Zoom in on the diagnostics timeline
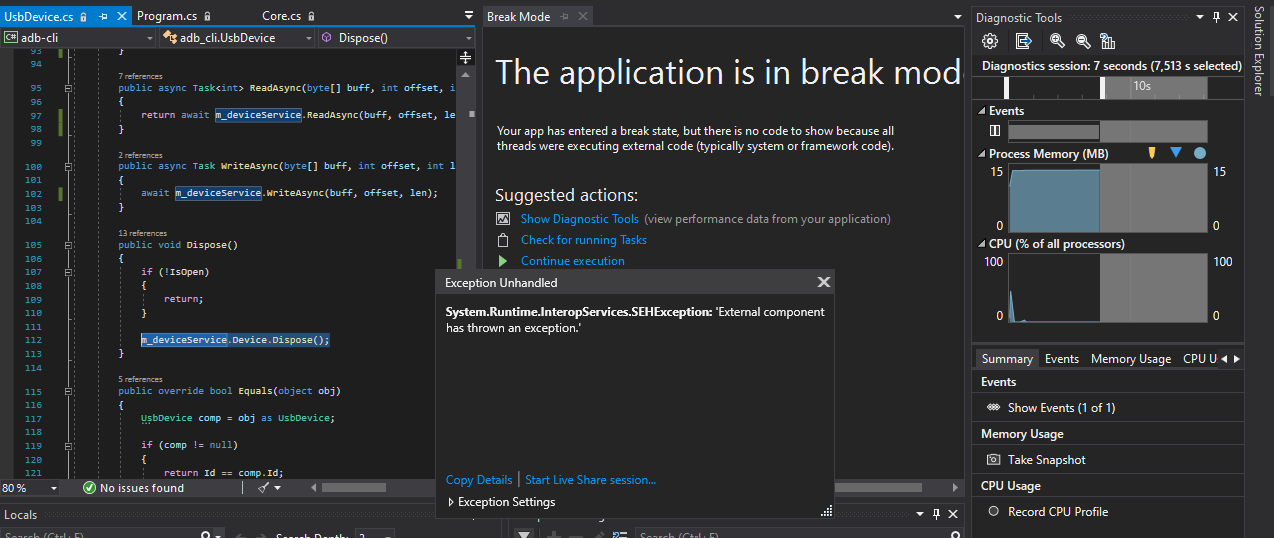1274x538 pixels. 1057,41
